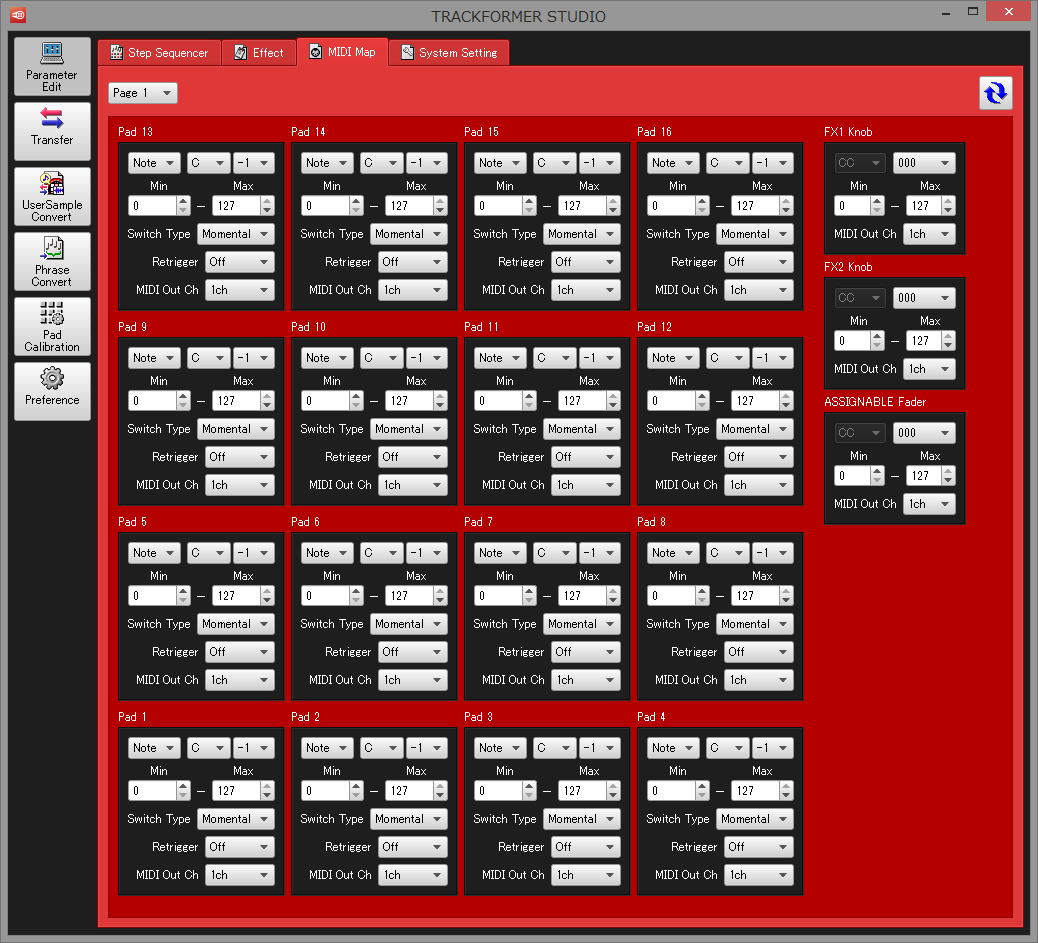Click ASSIGNABLE Fader Min input field

(x=853, y=476)
